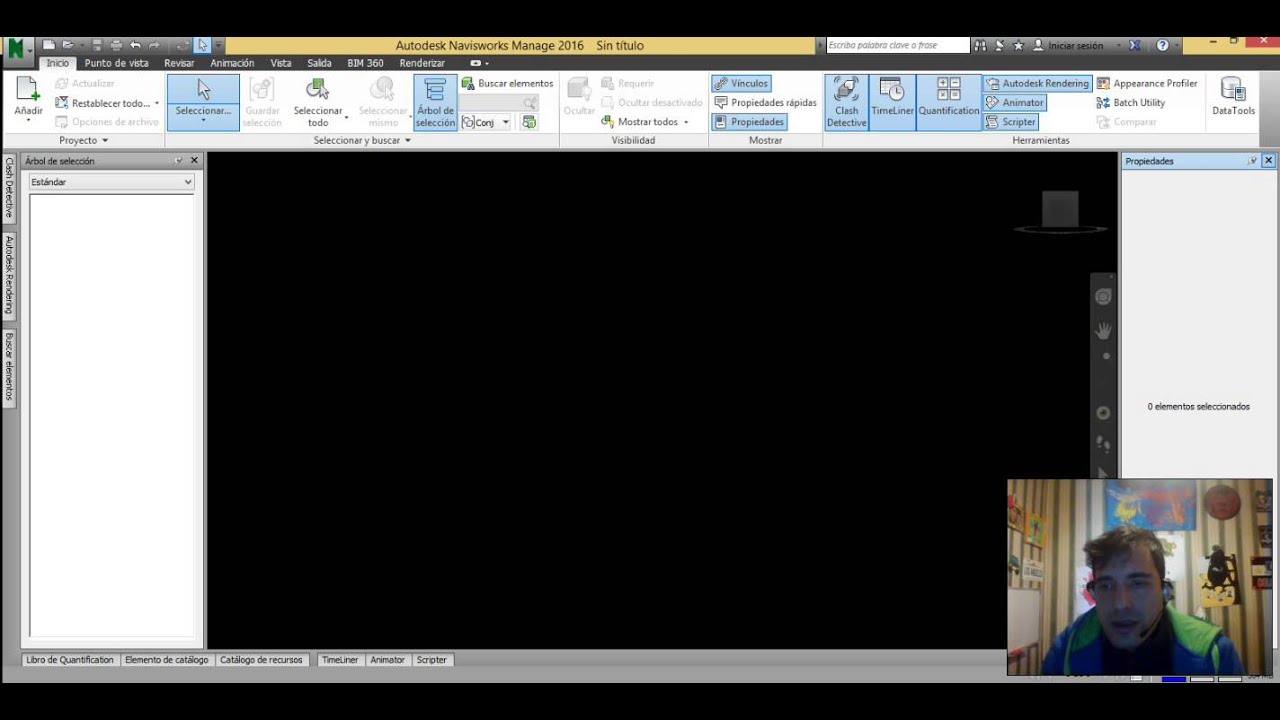
Task: Open the Animación ribbon tab
Action: 232,63
